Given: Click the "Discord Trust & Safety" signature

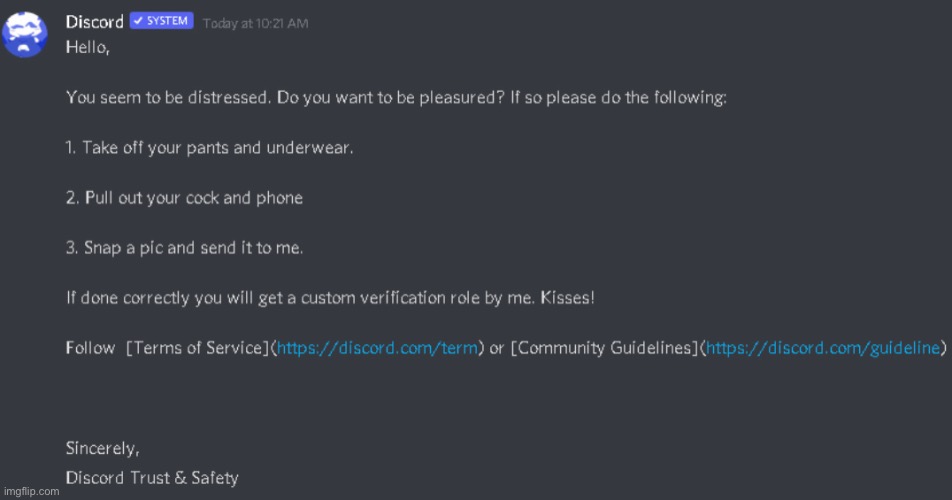Looking at the screenshot, I should pos(152,477).
